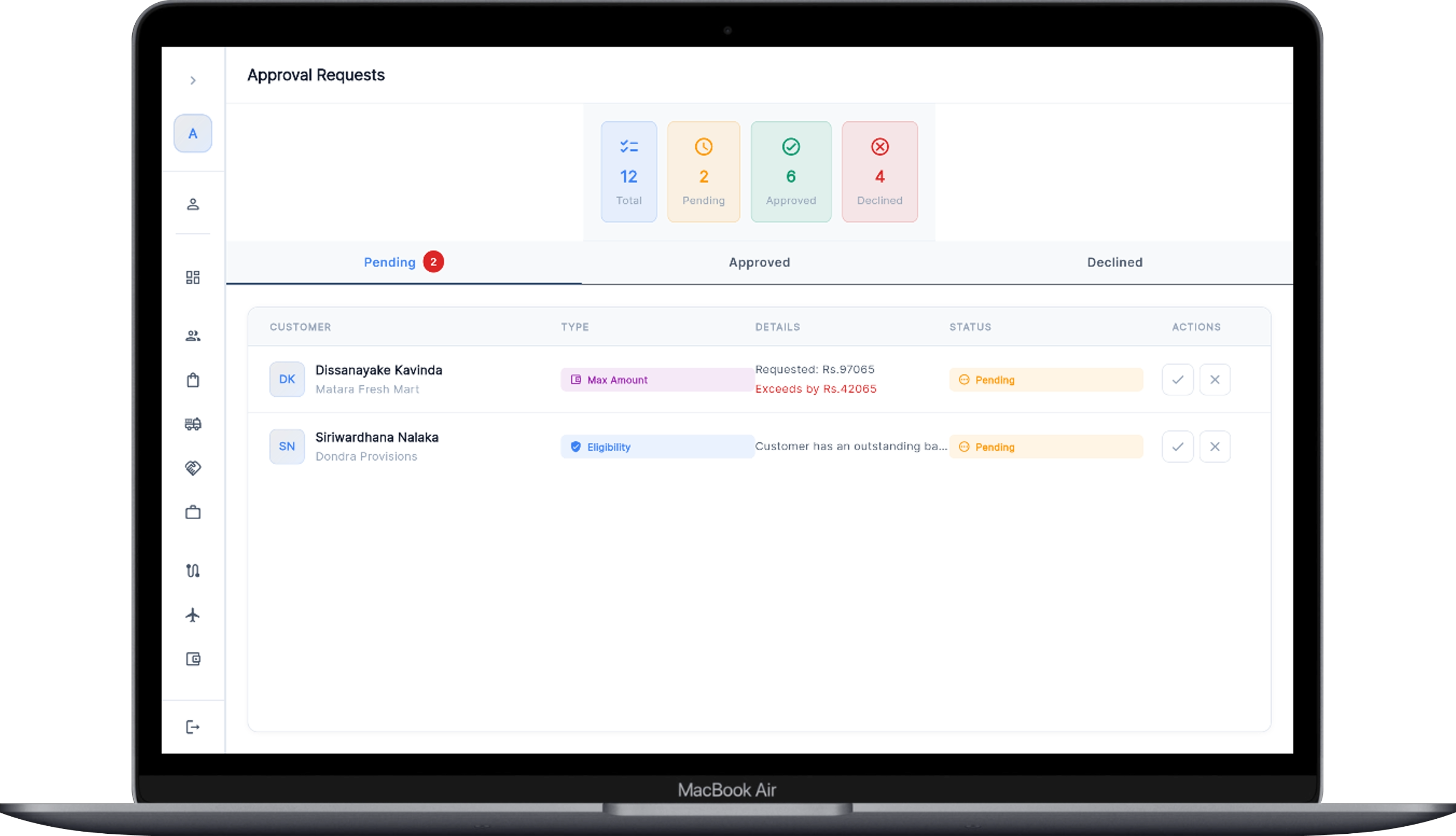This screenshot has height=836, width=1456.
Task: Click Pending status badge for Dissanayake Kavinda
Action: (x=1046, y=380)
